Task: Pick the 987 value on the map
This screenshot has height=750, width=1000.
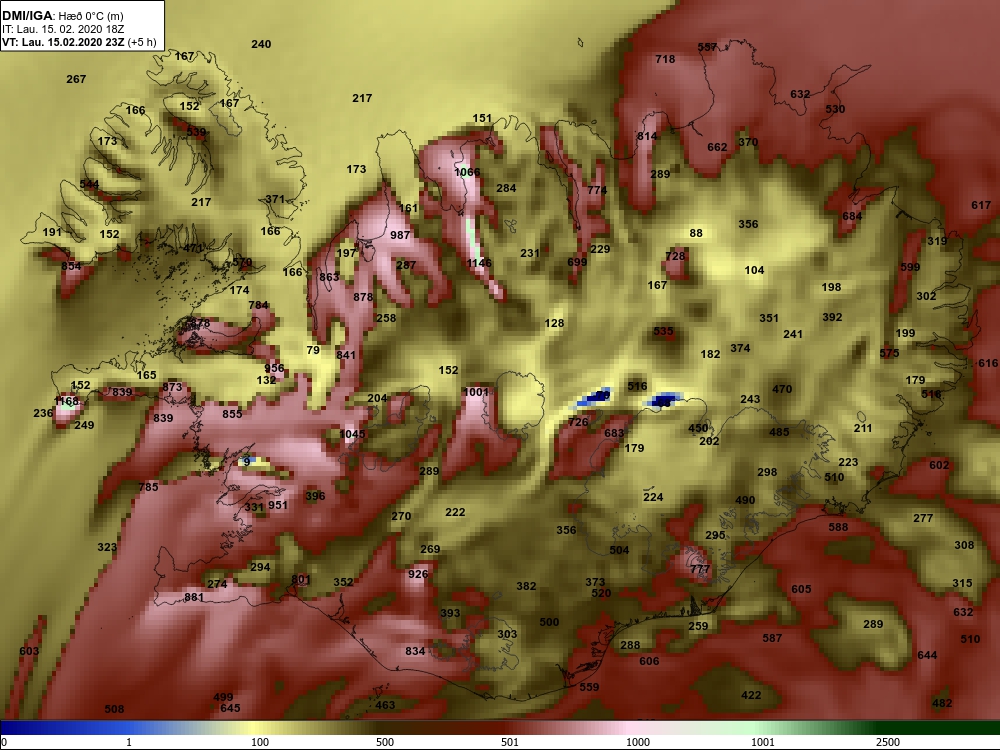Action: click(x=400, y=235)
